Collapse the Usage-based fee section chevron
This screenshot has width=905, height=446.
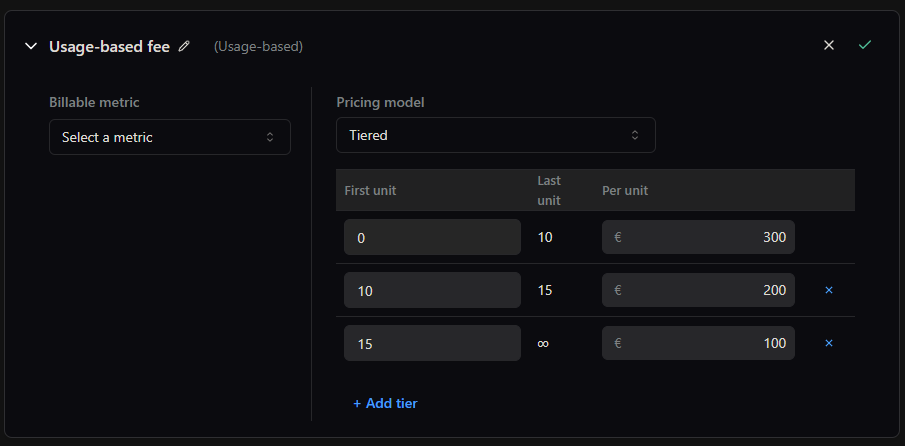(31, 46)
